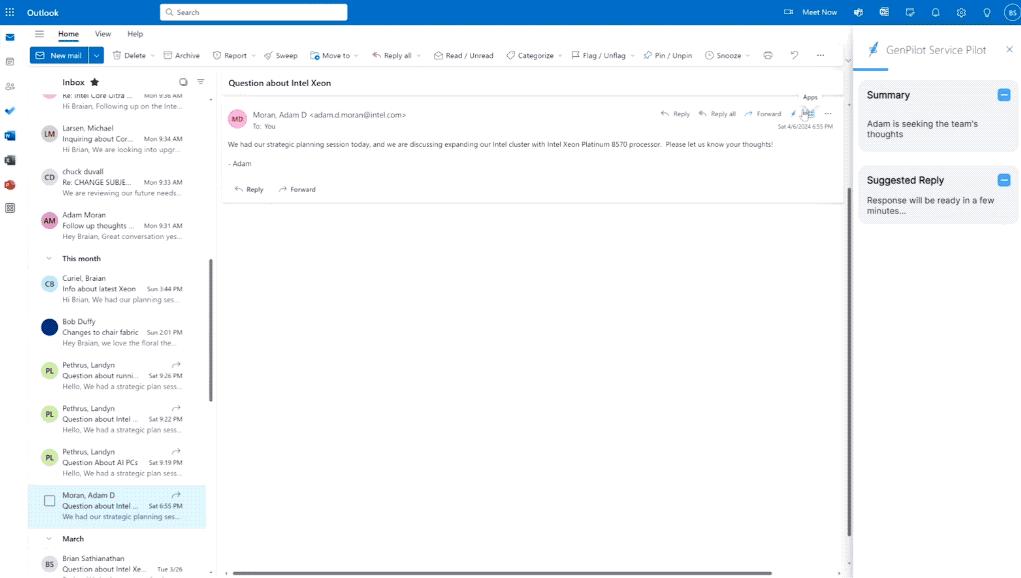Open Teams chat icon in header
This screenshot has height=578, width=1021.
858,12
